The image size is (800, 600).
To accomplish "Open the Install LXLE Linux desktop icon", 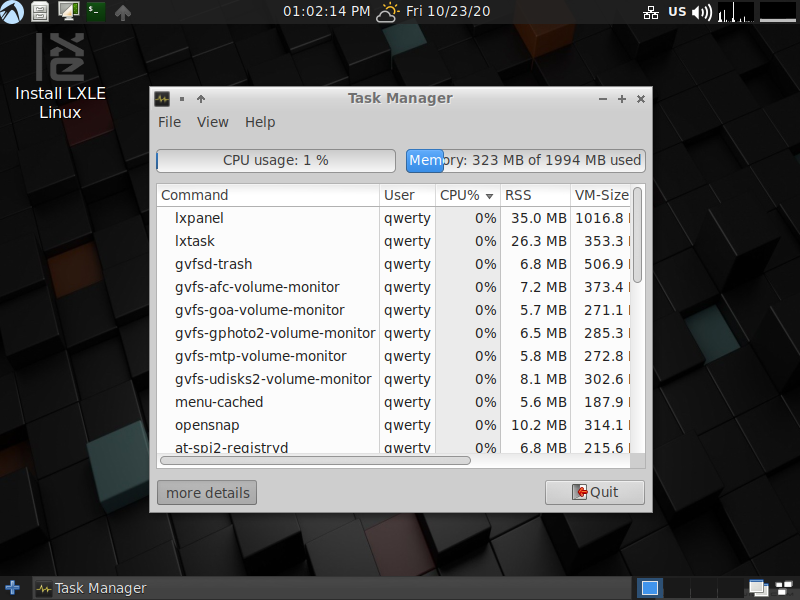I will [60, 76].
